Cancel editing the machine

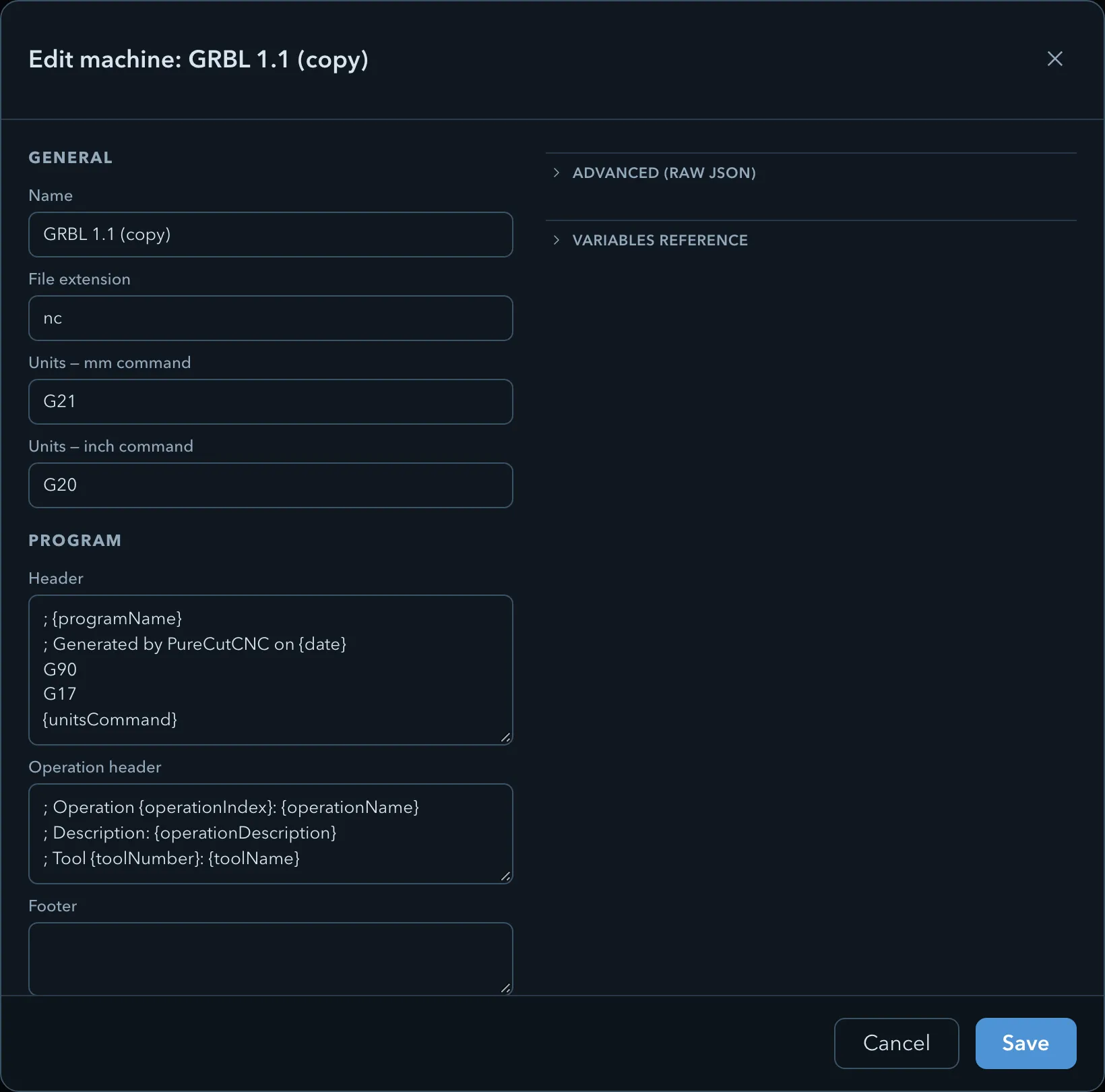pyautogui.click(x=896, y=1043)
